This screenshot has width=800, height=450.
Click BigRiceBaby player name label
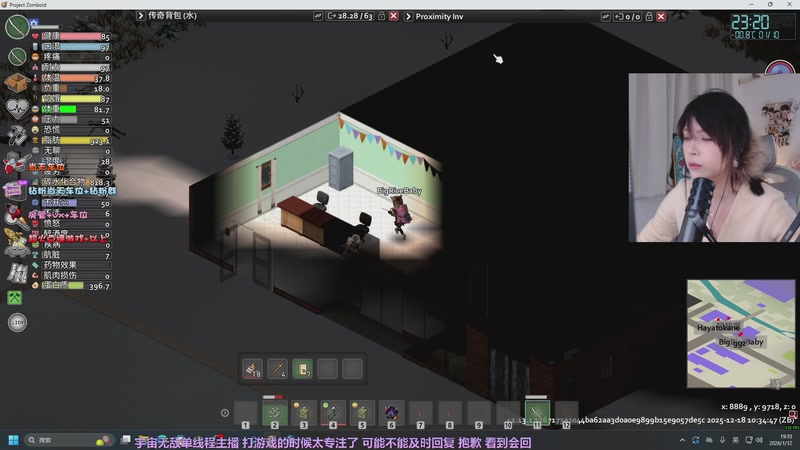(x=399, y=191)
